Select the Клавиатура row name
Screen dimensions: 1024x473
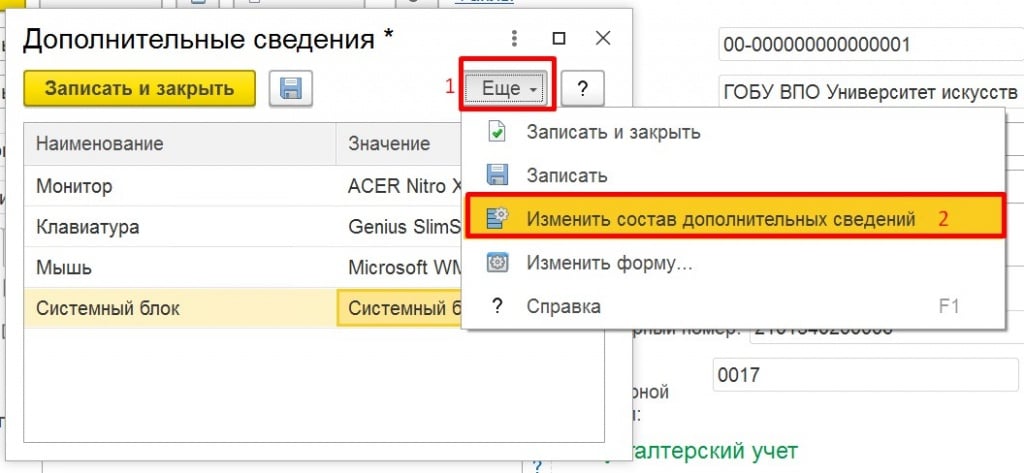click(88, 227)
